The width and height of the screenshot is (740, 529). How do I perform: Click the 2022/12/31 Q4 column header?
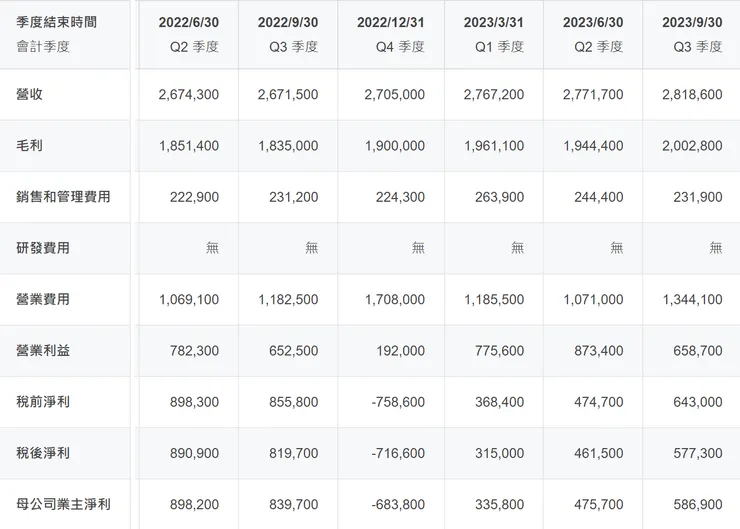(391, 34)
